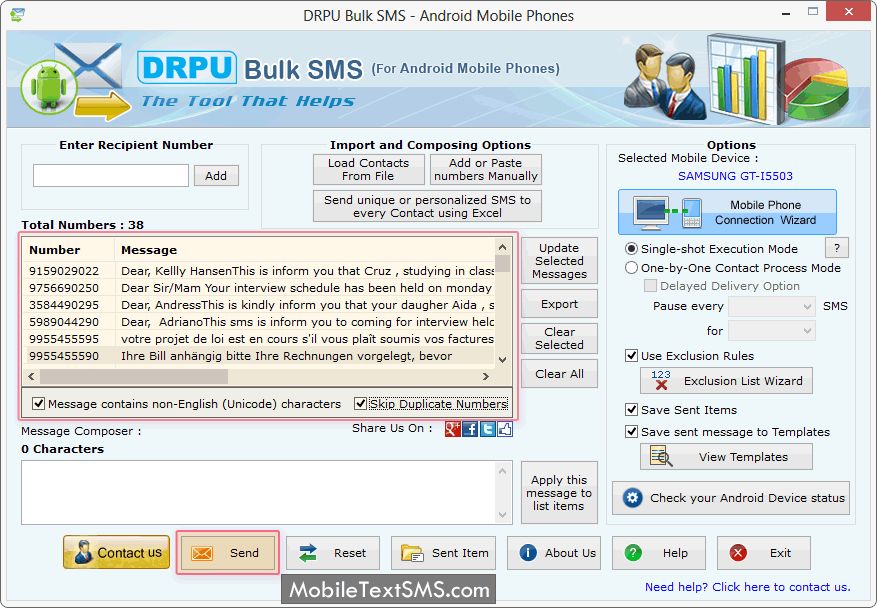Click the red Exit cross icon
This screenshot has height=608, width=877.
(738, 553)
